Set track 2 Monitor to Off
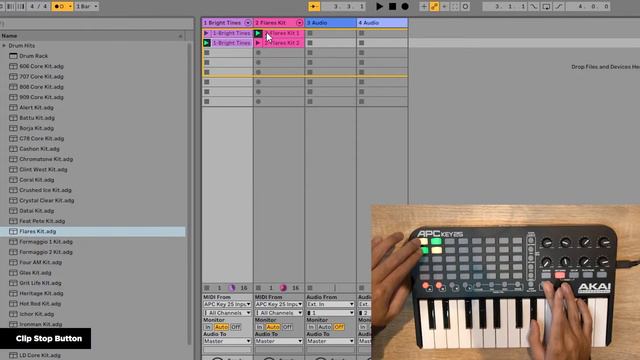This screenshot has width=640, height=360. [x=287, y=327]
